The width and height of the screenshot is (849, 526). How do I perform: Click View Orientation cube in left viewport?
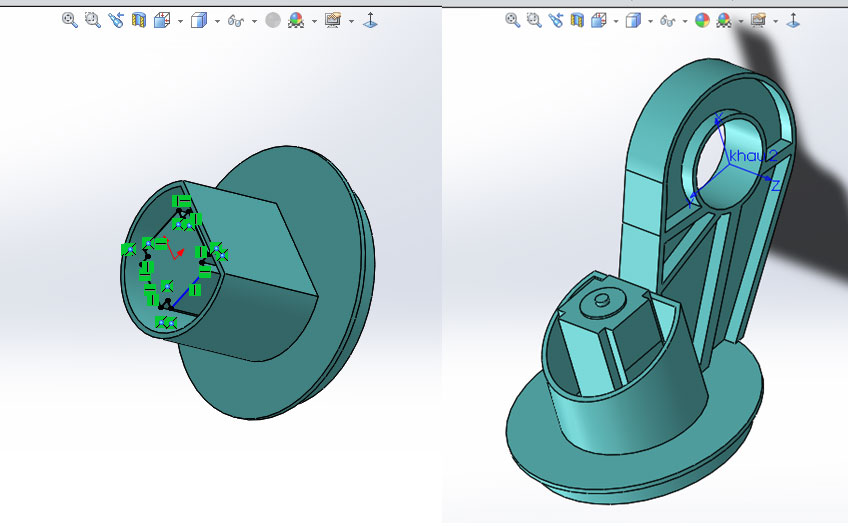pyautogui.click(x=163, y=19)
